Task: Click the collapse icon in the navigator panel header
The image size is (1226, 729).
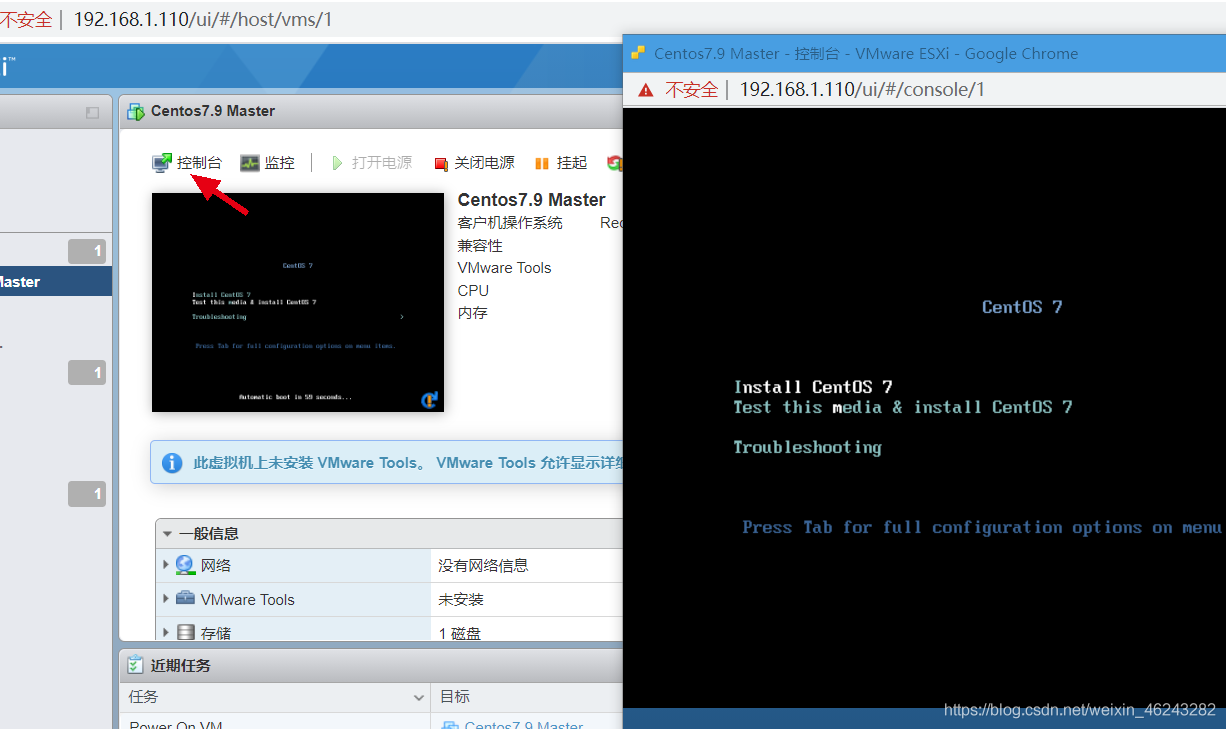Action: (92, 113)
